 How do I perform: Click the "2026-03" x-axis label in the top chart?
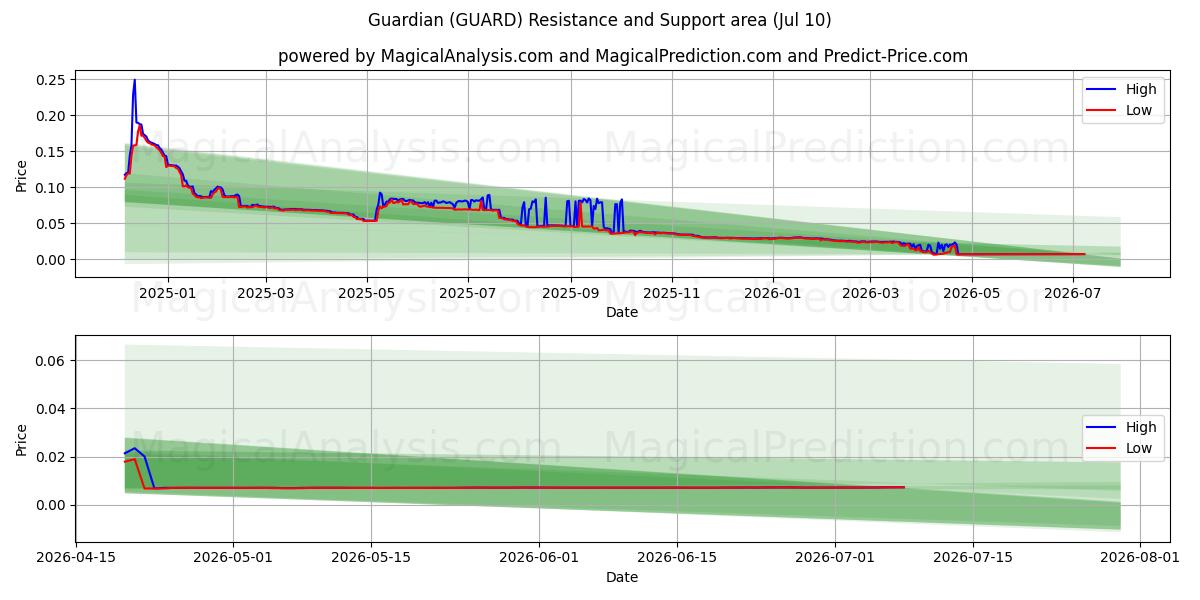click(870, 294)
